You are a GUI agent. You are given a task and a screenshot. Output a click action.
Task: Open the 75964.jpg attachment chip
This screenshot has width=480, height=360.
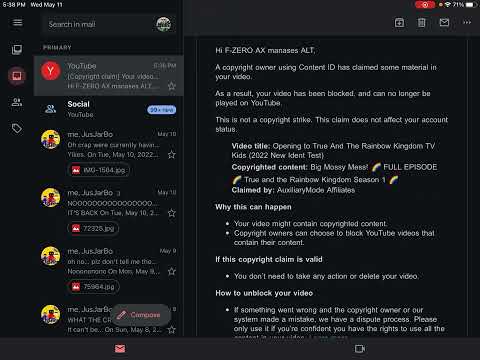pos(94,287)
